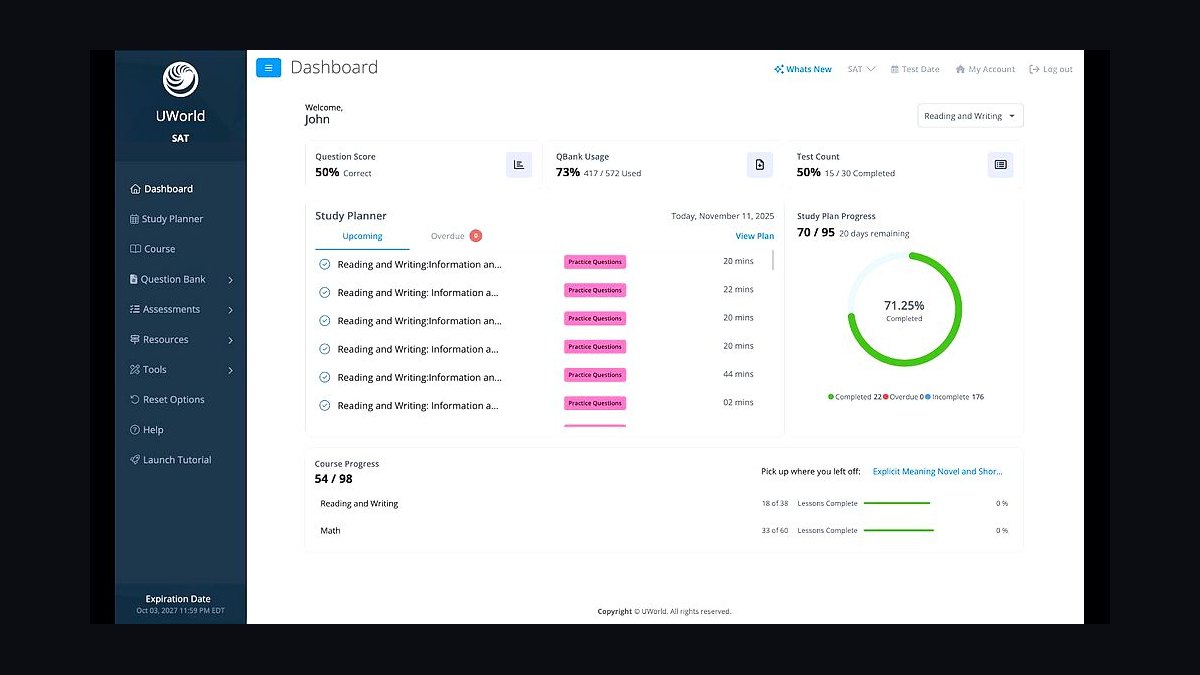Viewport: 1200px width, 675px height.
Task: Toggle check circle on the 44 mins task
Action: (x=324, y=377)
